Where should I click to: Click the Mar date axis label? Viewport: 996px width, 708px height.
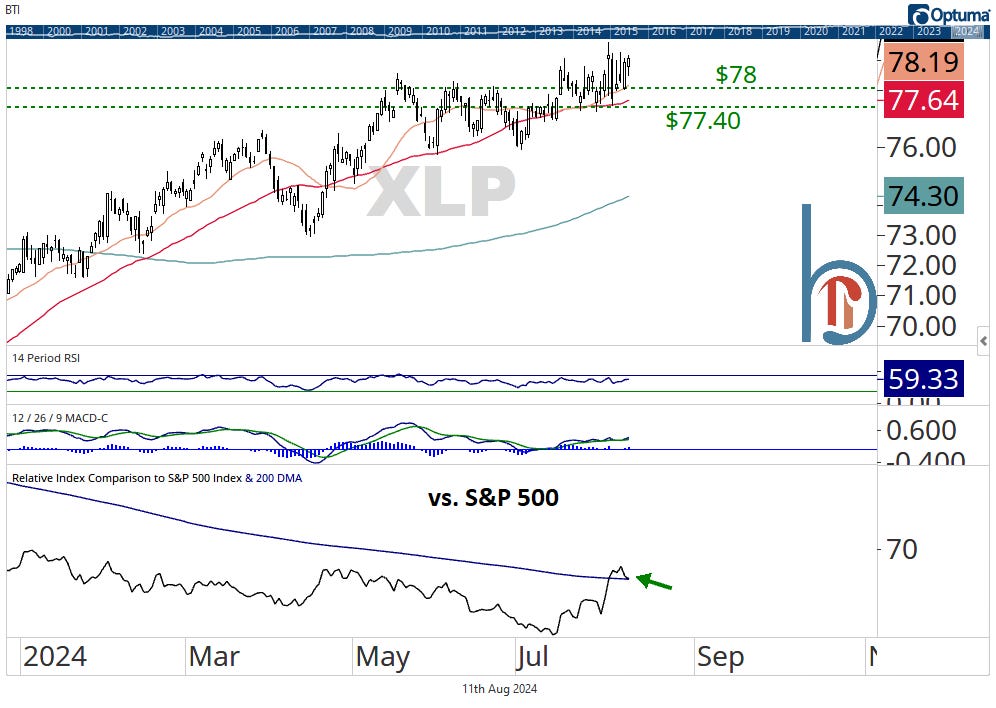coord(214,656)
